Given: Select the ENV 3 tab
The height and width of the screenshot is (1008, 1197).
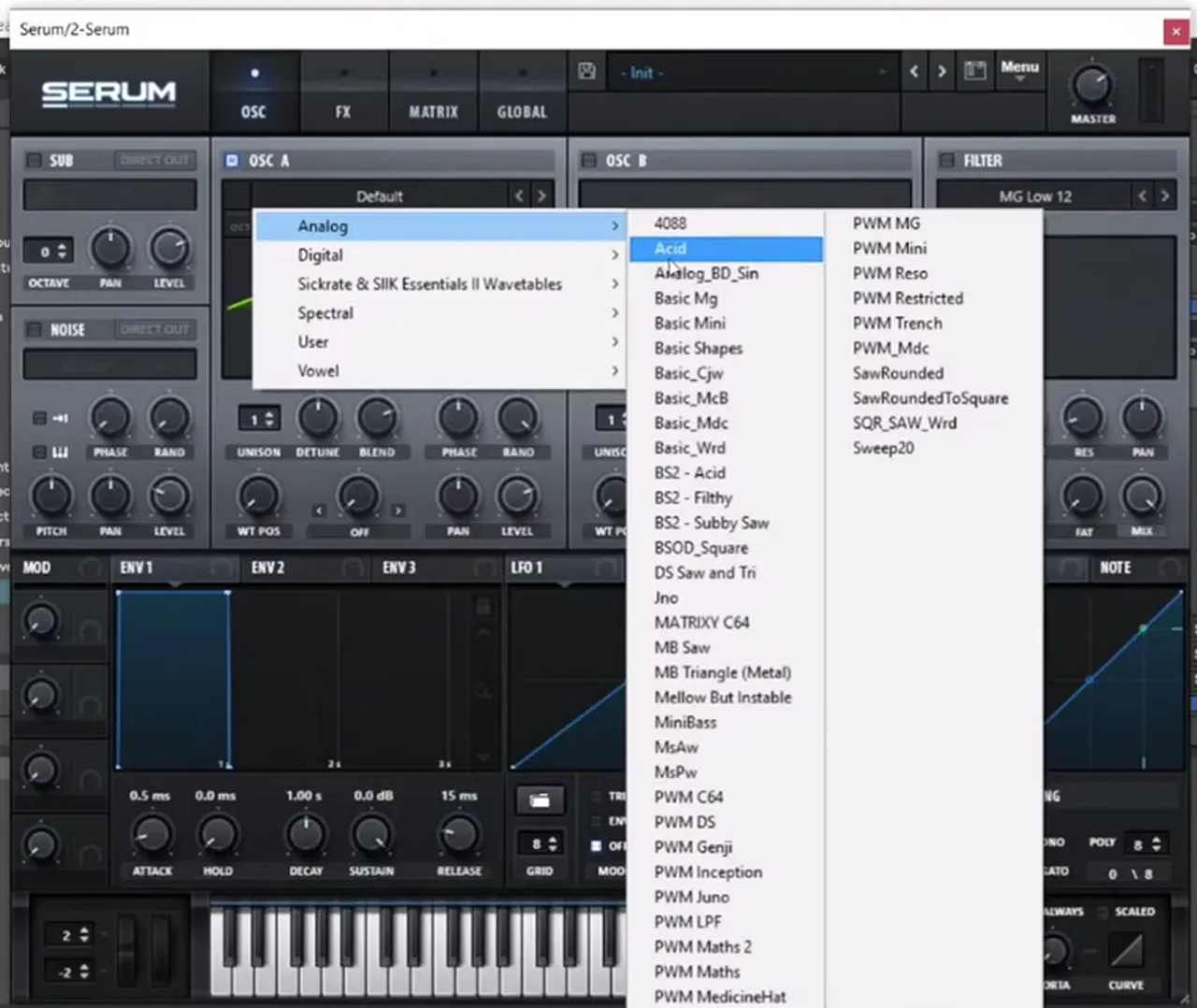Looking at the screenshot, I should (x=399, y=568).
